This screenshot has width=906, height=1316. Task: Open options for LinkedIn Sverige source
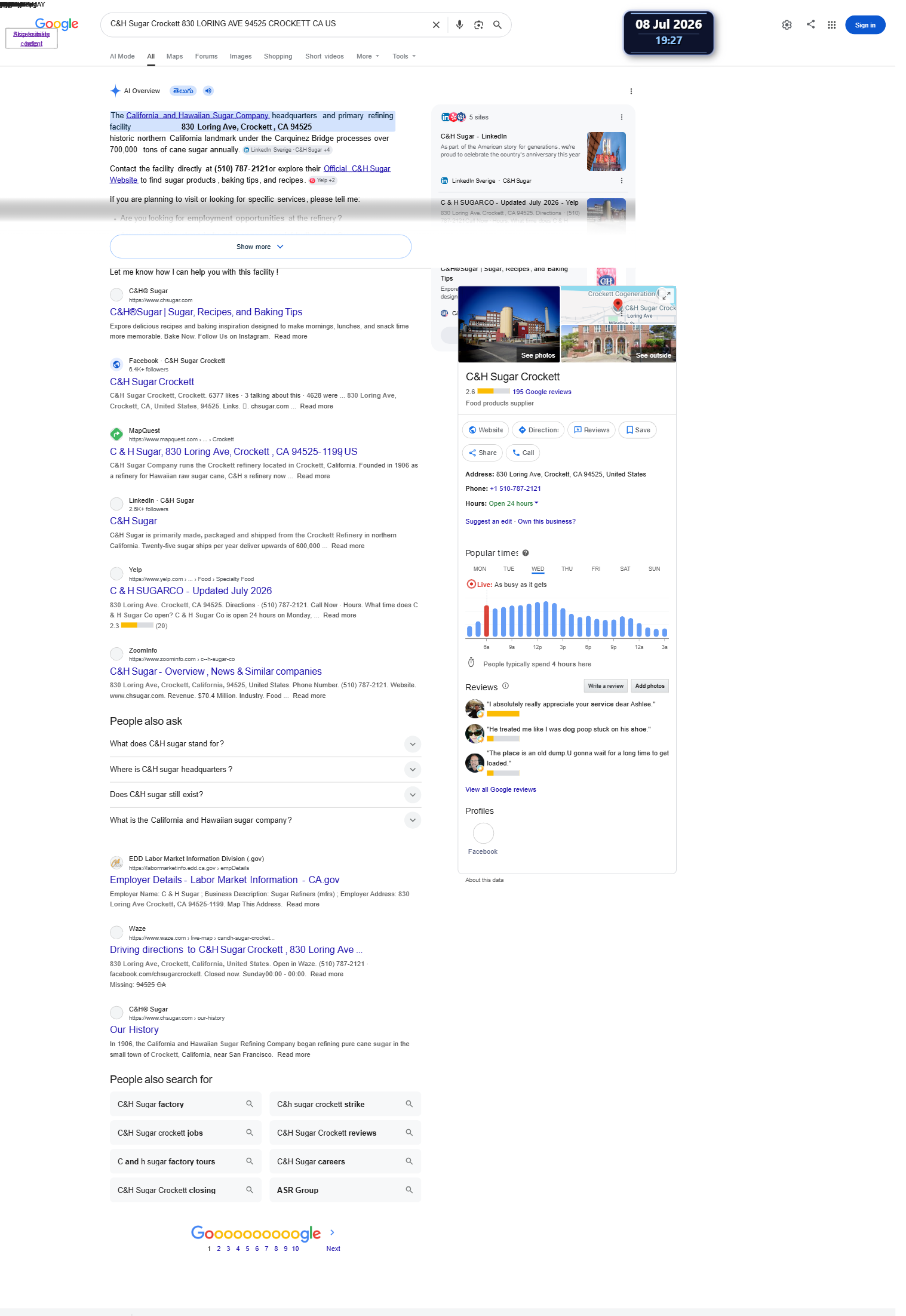point(621,180)
